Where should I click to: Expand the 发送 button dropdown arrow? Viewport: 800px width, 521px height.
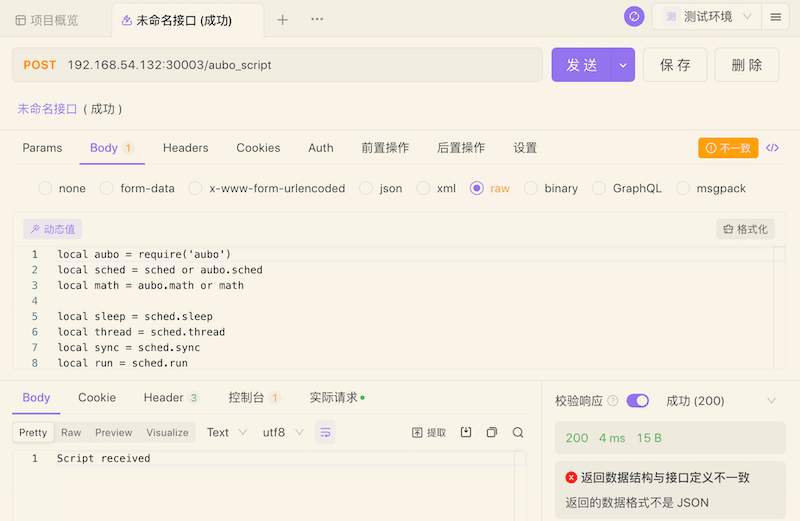(623, 65)
